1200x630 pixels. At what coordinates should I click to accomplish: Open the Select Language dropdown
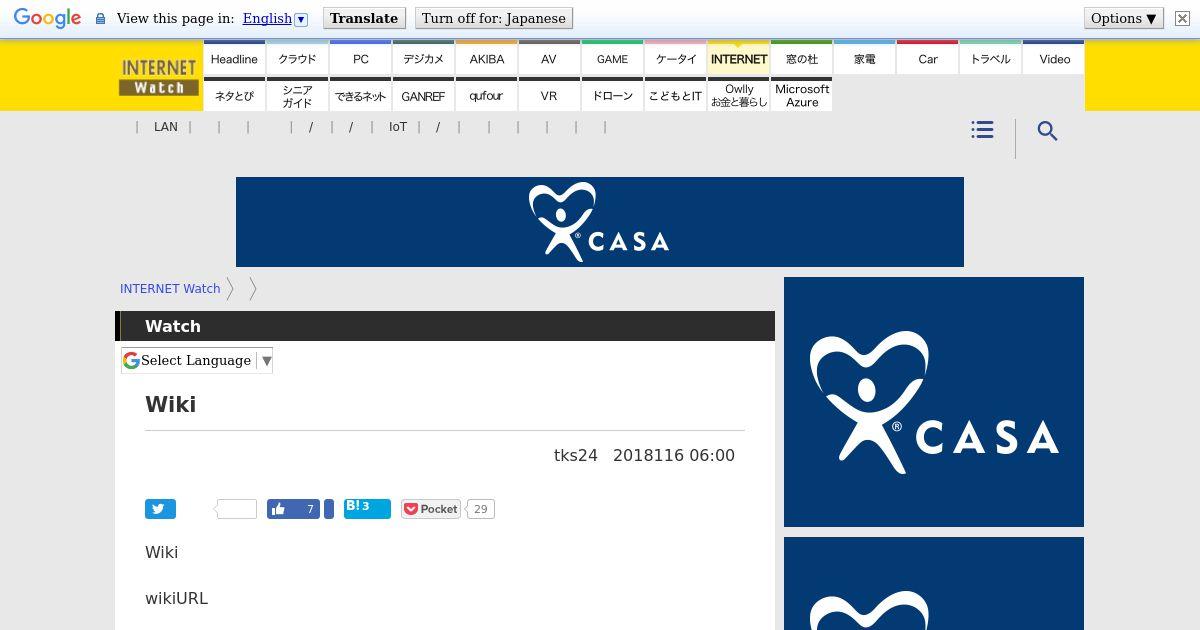coord(197,360)
